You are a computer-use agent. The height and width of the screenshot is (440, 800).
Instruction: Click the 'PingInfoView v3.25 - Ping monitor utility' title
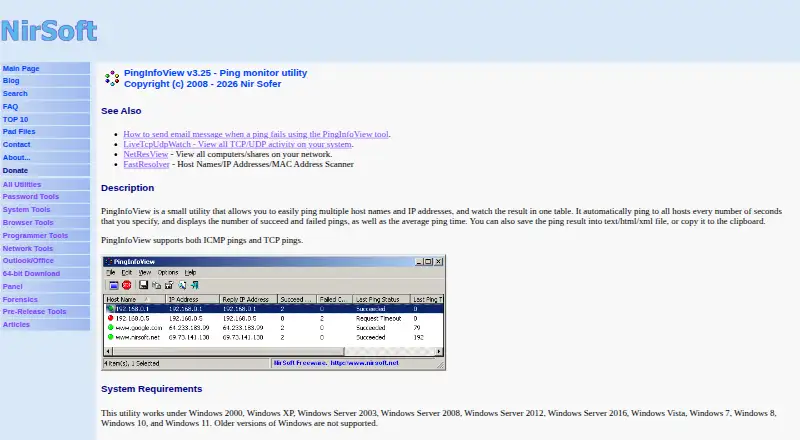[x=215, y=73]
